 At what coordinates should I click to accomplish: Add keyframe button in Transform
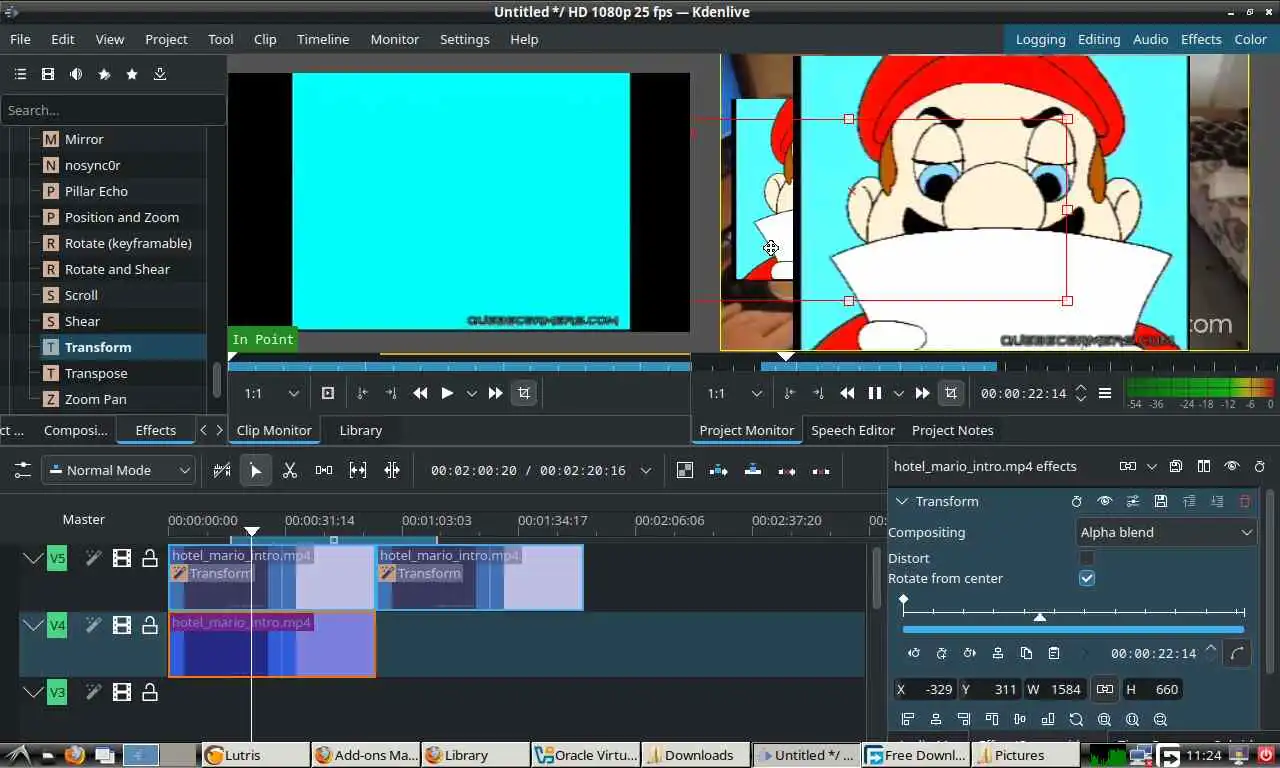942,653
